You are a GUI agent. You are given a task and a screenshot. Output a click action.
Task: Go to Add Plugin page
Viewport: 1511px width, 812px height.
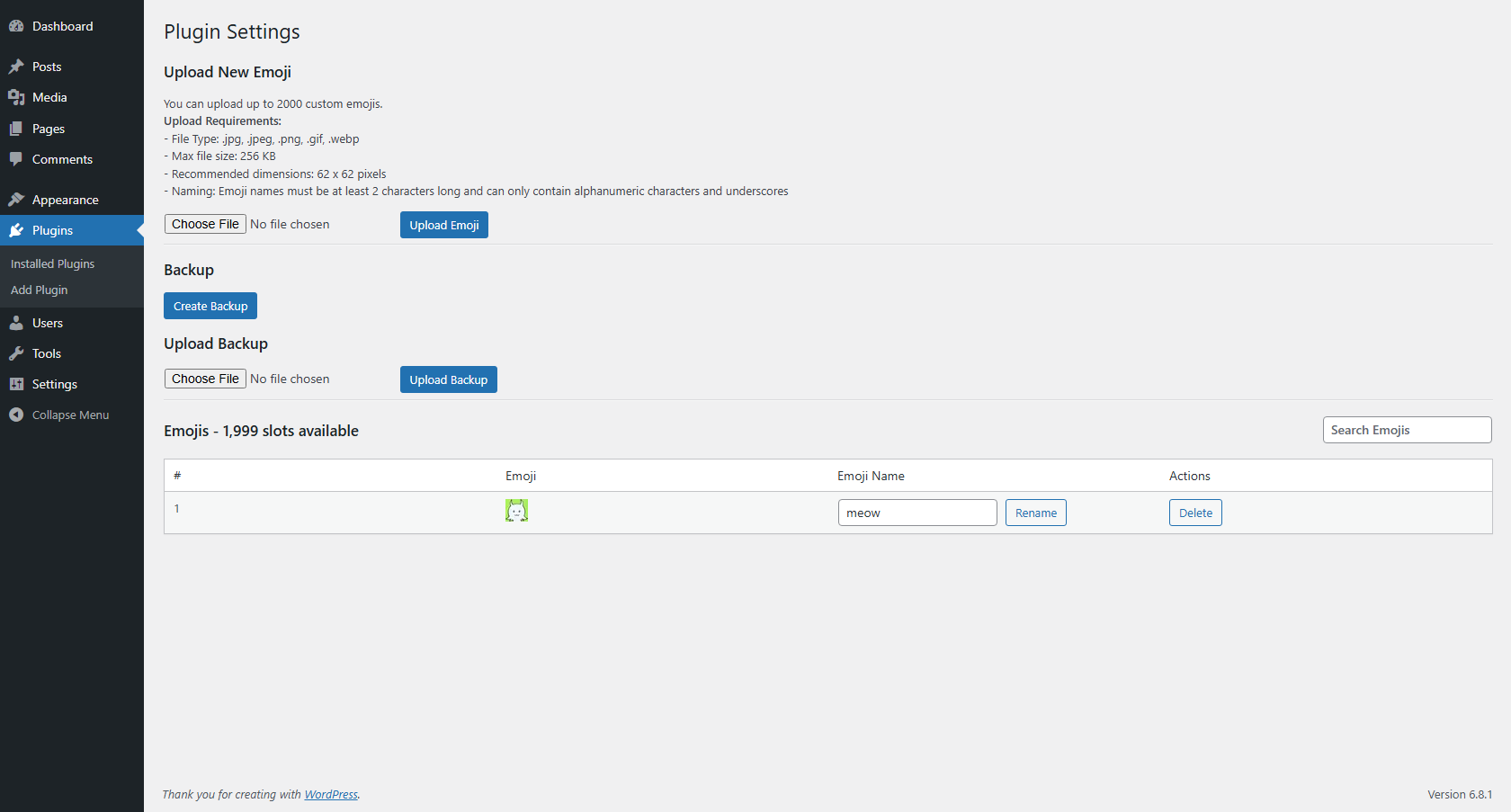40,290
